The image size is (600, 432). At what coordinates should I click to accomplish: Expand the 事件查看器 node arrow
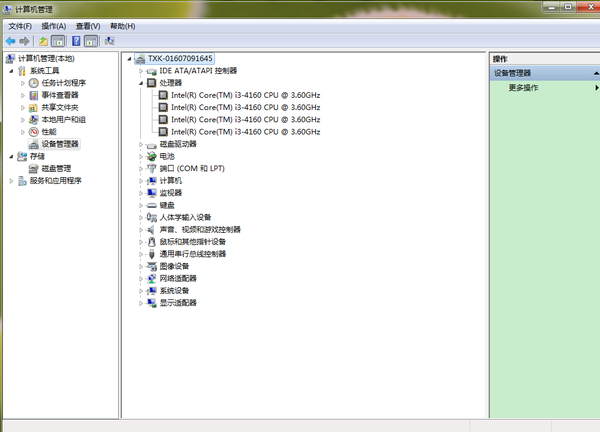pos(23,95)
